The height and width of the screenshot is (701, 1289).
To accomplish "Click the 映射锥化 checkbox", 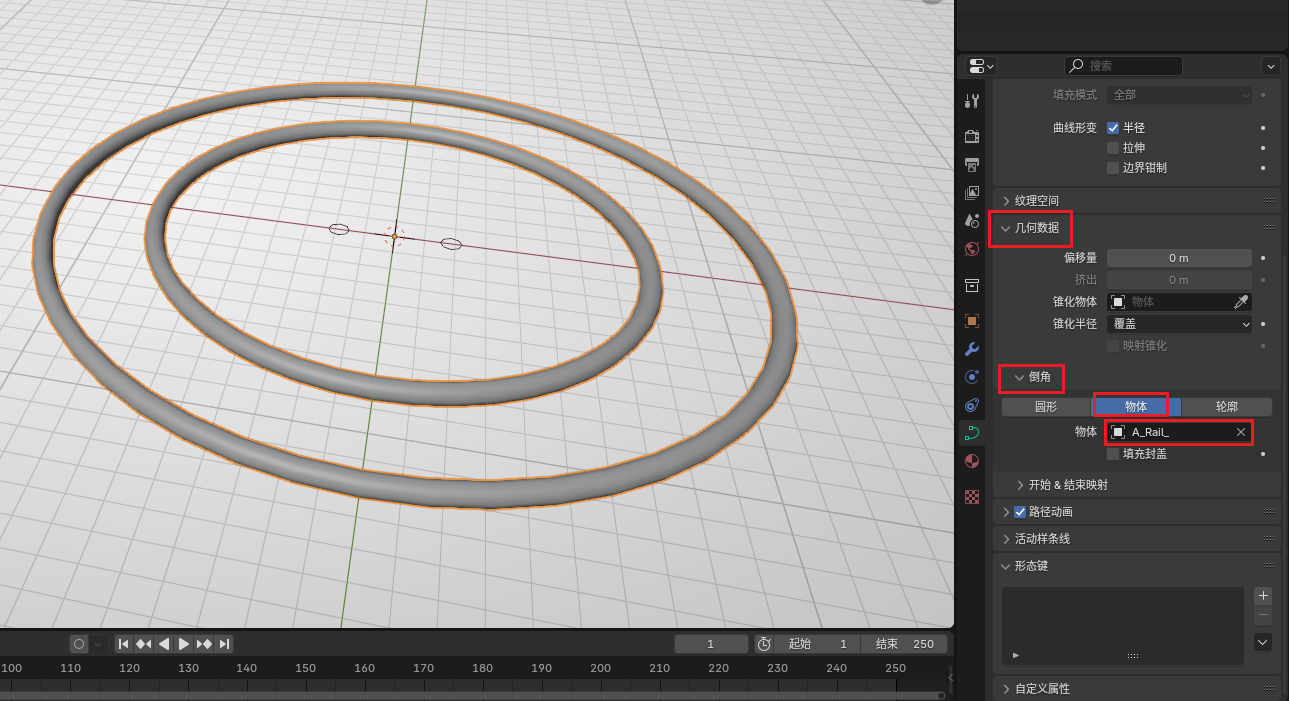I will click(1113, 346).
